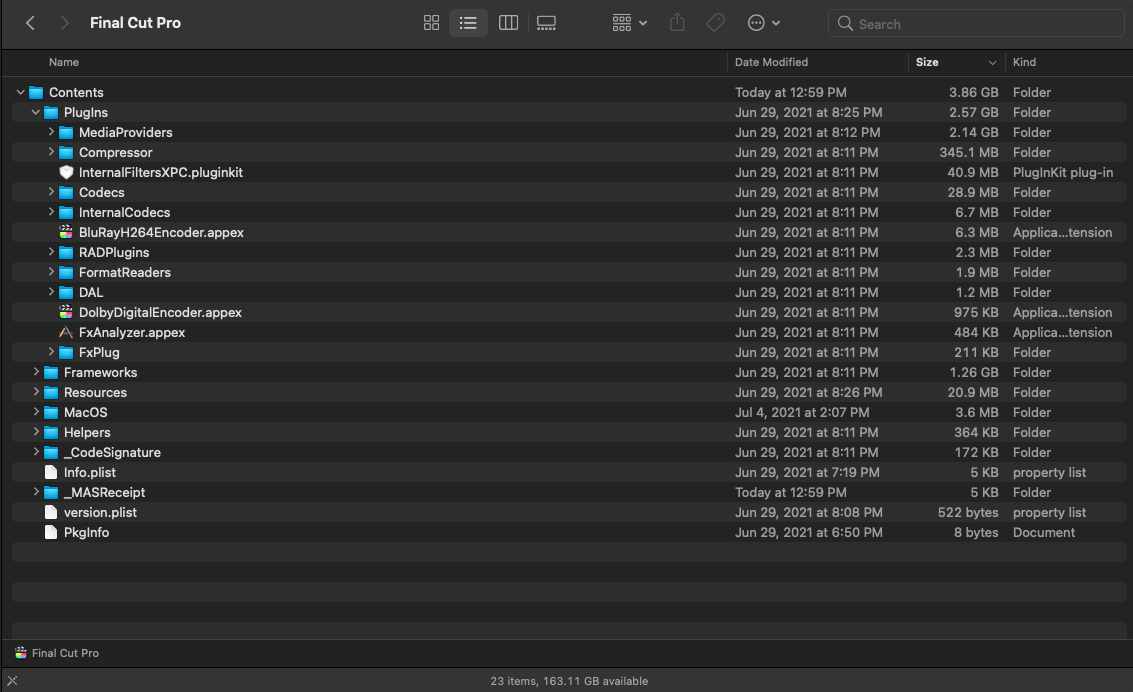Click the Share toolbar button

tap(677, 23)
